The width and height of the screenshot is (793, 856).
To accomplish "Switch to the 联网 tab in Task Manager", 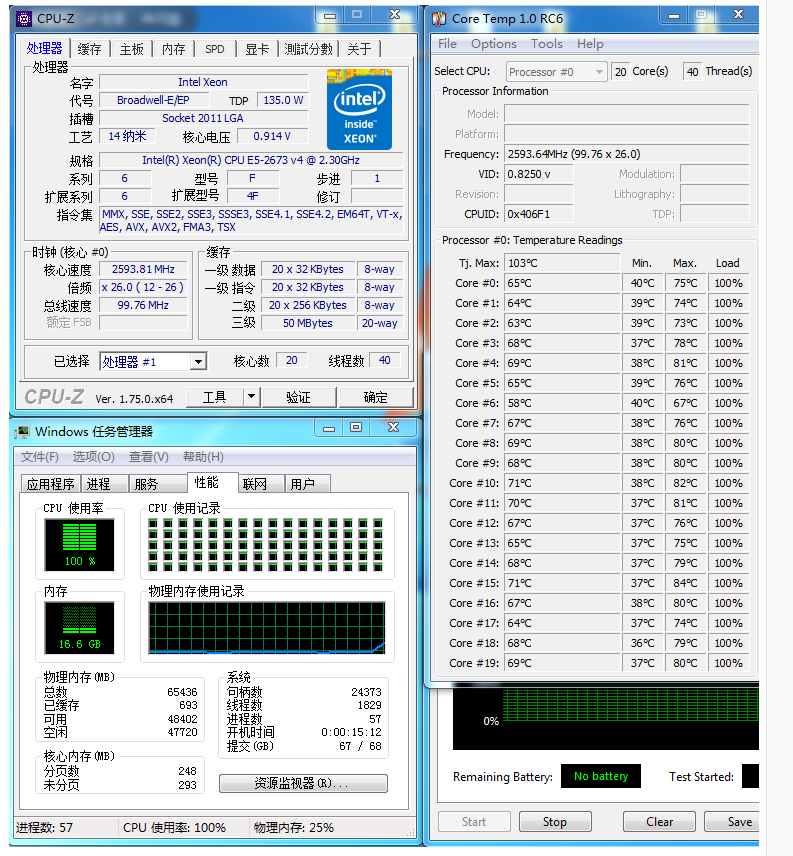I will [260, 484].
